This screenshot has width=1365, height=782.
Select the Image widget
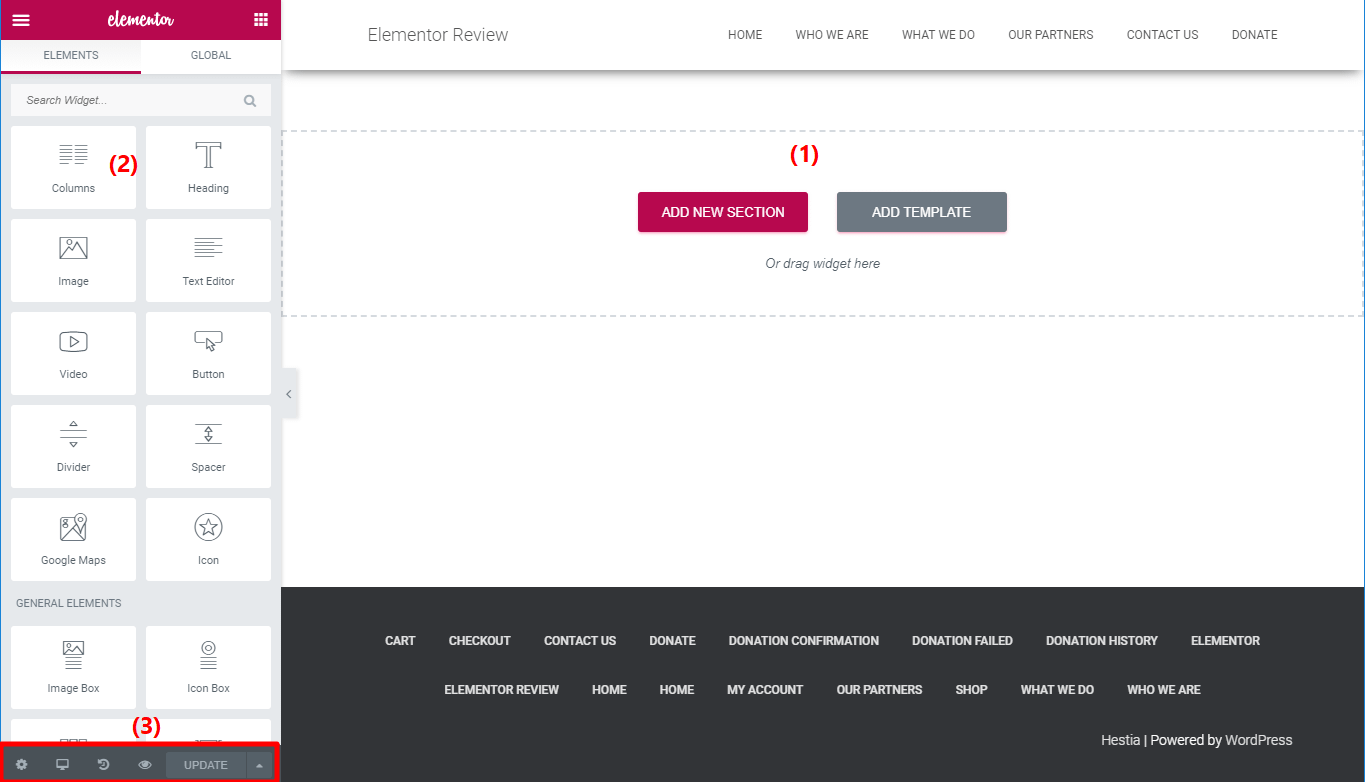(x=73, y=260)
